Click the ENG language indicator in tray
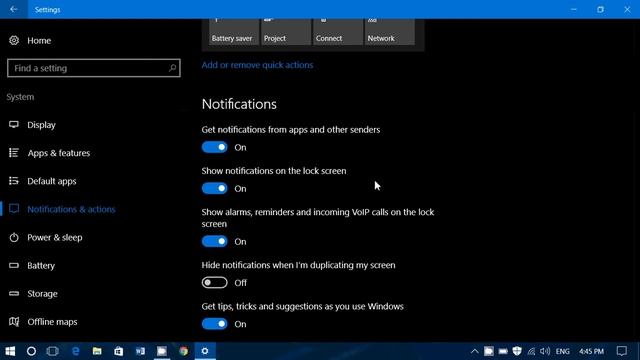640x360 pixels. click(562, 351)
